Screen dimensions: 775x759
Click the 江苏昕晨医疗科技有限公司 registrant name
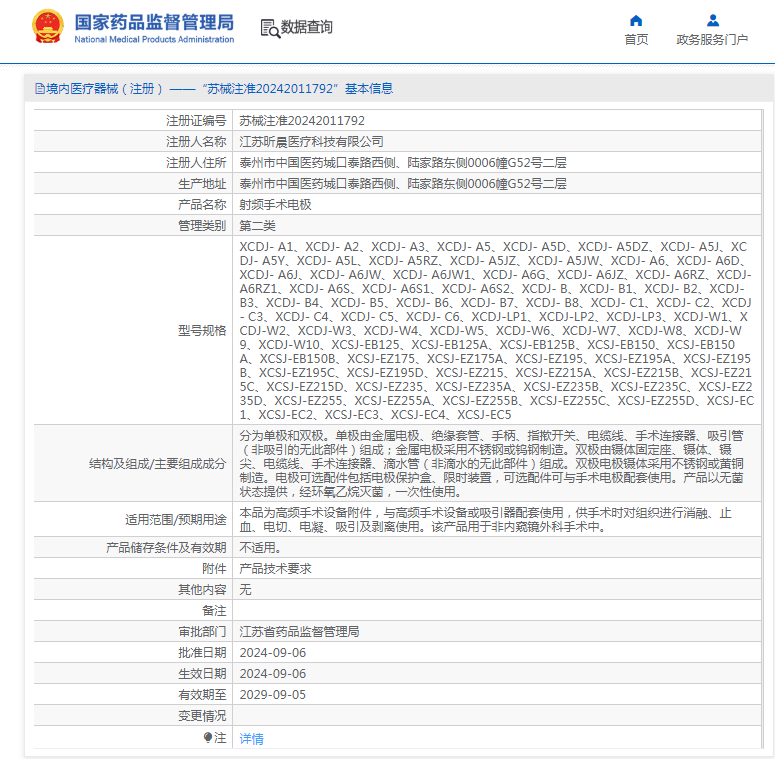pyautogui.click(x=311, y=142)
